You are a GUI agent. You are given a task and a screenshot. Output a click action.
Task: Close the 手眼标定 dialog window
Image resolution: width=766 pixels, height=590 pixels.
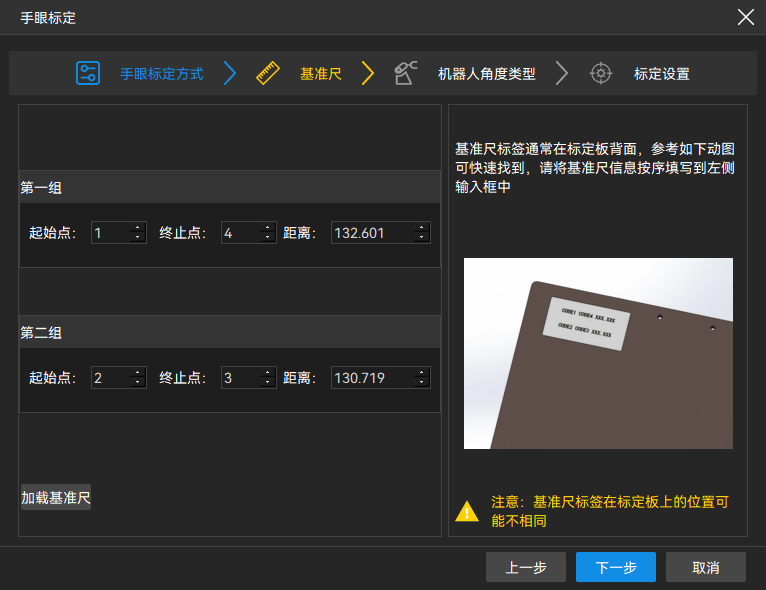coord(745,17)
